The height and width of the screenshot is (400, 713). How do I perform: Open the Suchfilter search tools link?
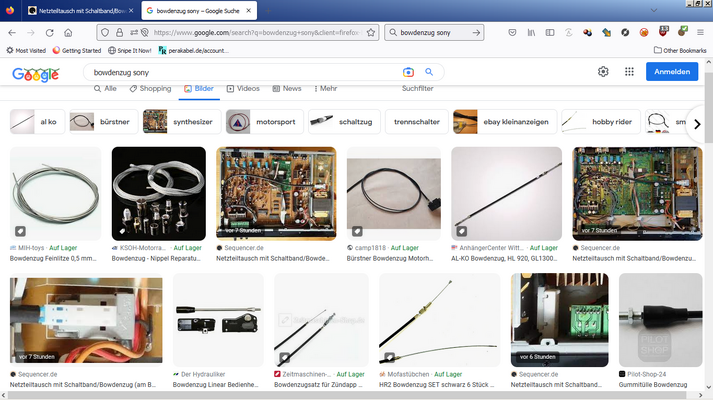417,89
